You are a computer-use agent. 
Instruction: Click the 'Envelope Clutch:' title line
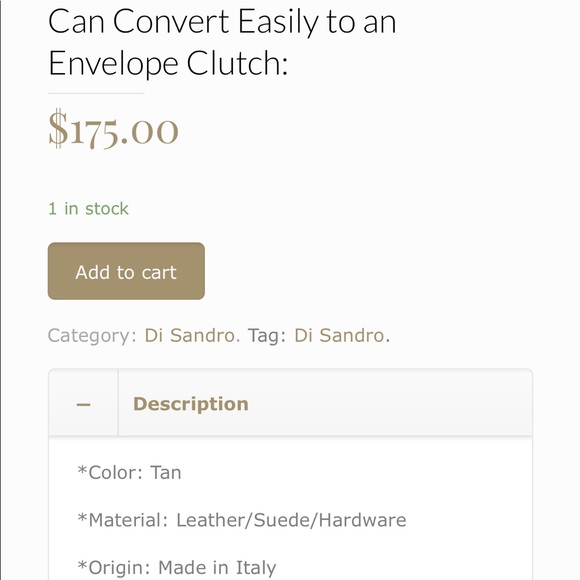(x=168, y=64)
